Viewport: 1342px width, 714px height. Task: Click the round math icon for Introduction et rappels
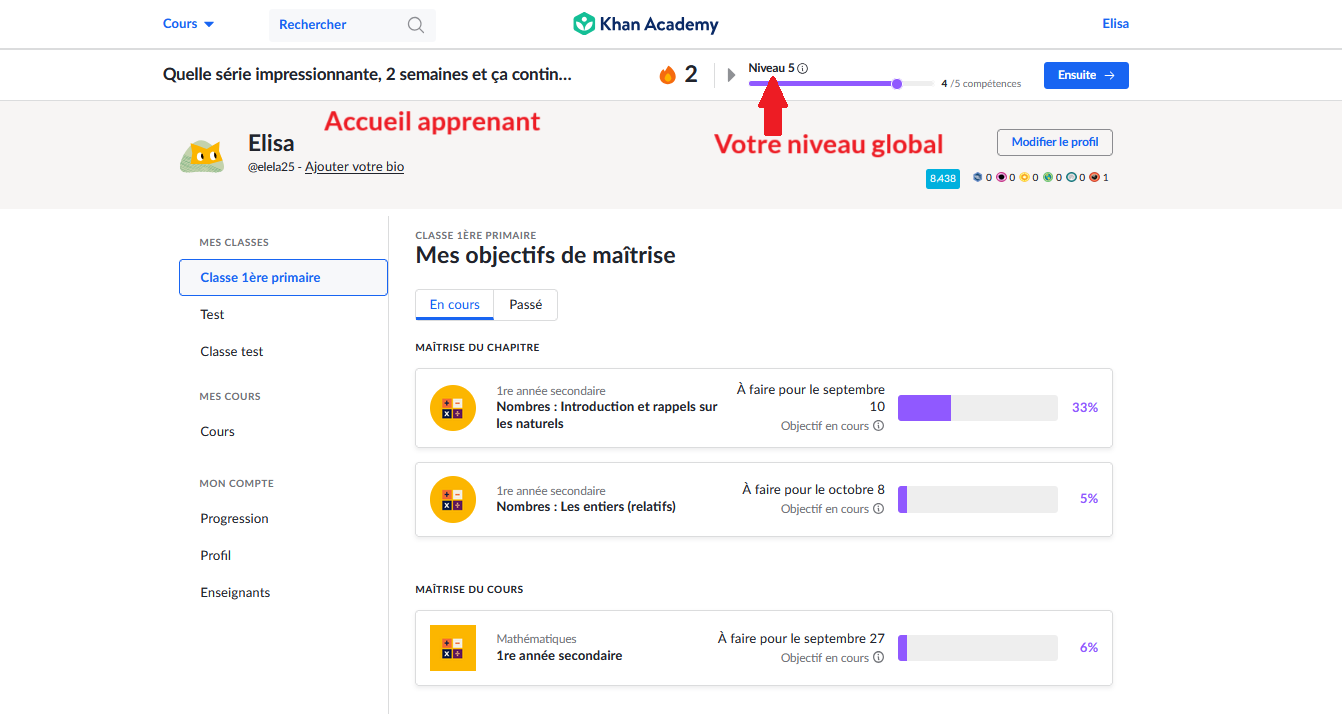(x=453, y=408)
